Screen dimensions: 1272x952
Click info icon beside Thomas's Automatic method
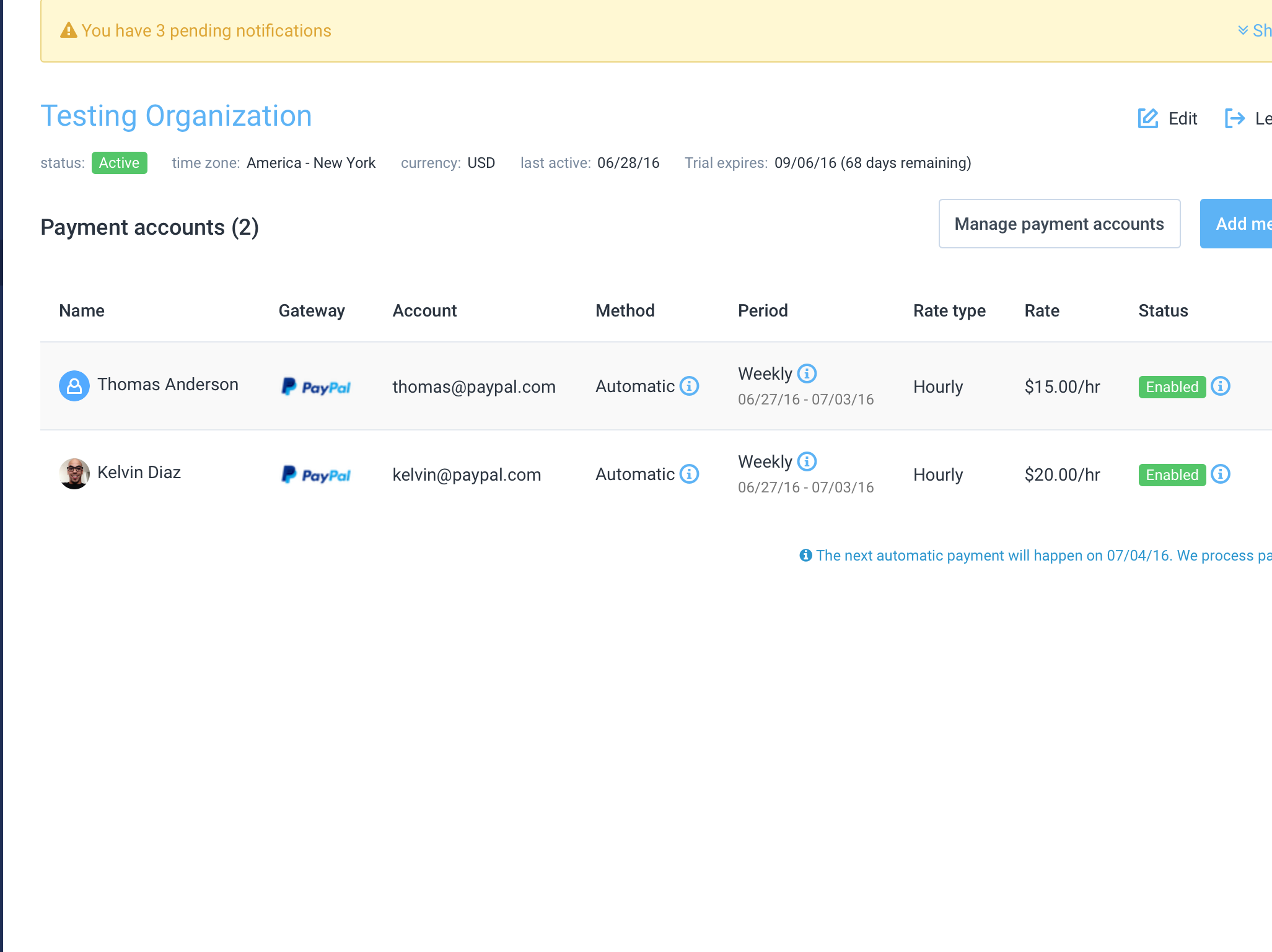689,386
